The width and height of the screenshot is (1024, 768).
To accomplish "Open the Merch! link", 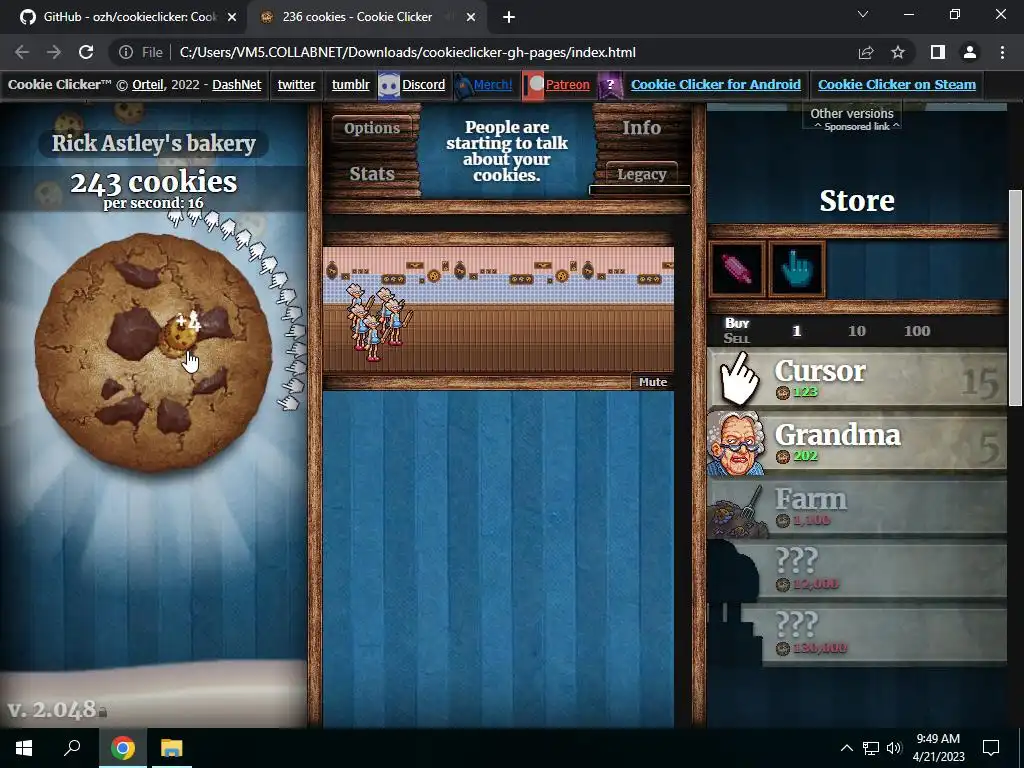I will 492,85.
